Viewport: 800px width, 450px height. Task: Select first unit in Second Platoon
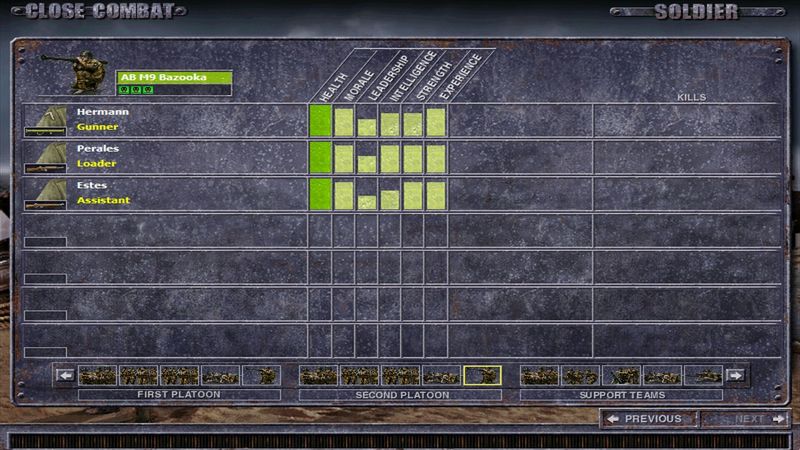pos(318,376)
